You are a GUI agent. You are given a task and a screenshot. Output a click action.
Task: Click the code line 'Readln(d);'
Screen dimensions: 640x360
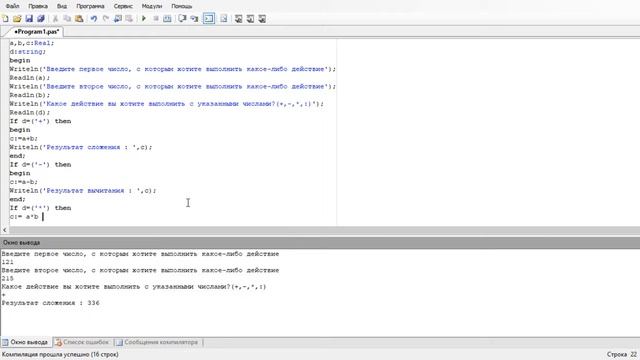coord(30,112)
